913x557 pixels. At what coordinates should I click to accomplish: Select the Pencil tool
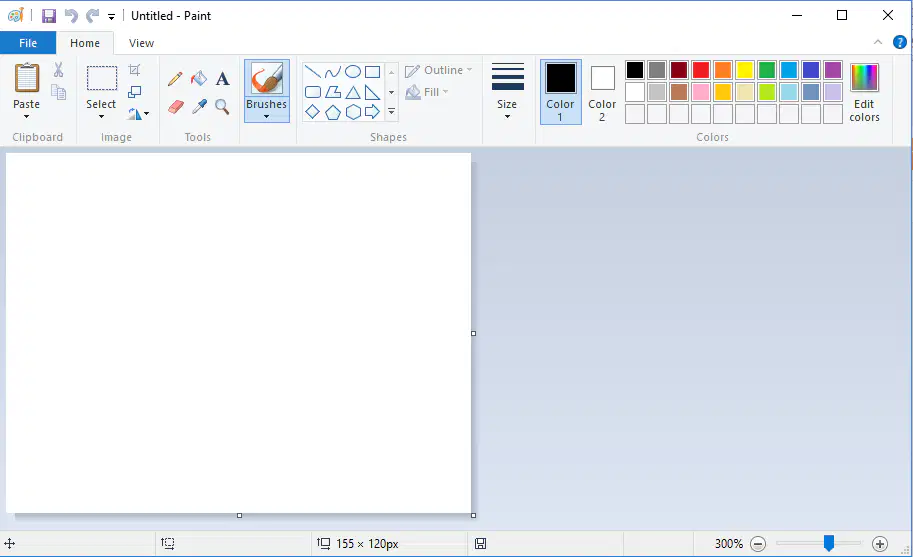[175, 79]
